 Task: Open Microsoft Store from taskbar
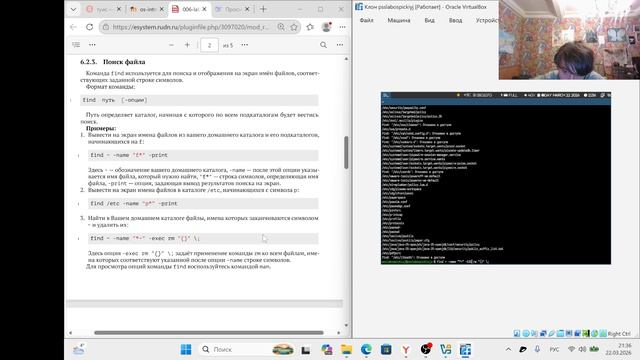pyautogui.click(x=386, y=349)
